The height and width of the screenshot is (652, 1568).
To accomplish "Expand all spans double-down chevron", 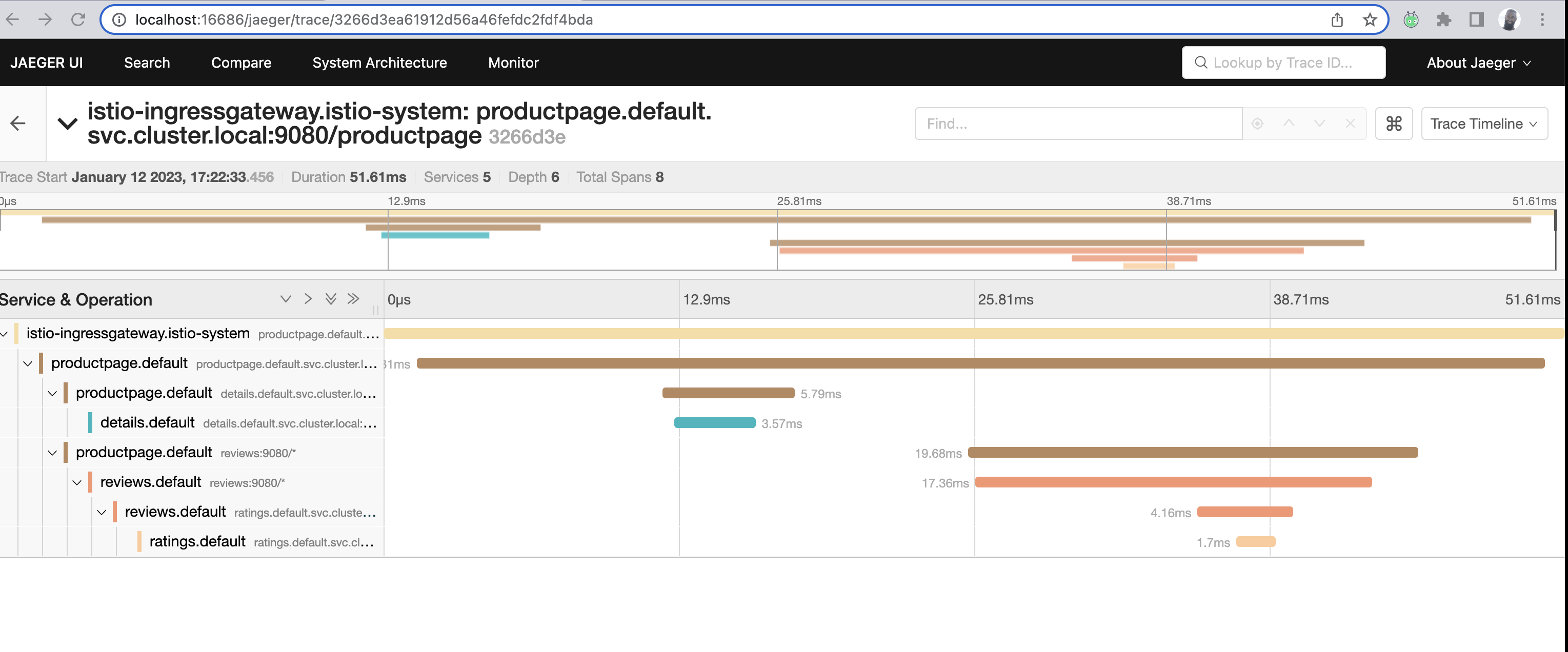I will tap(331, 299).
